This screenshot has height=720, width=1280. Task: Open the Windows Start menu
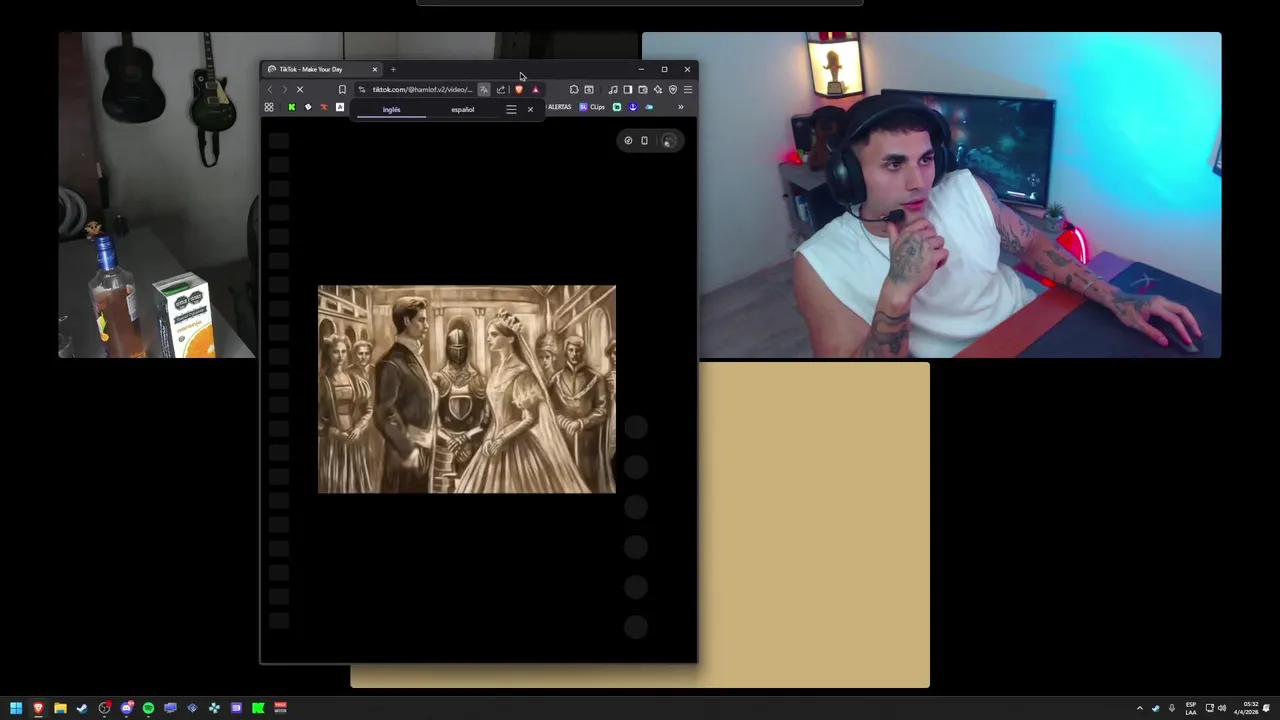[x=16, y=708]
